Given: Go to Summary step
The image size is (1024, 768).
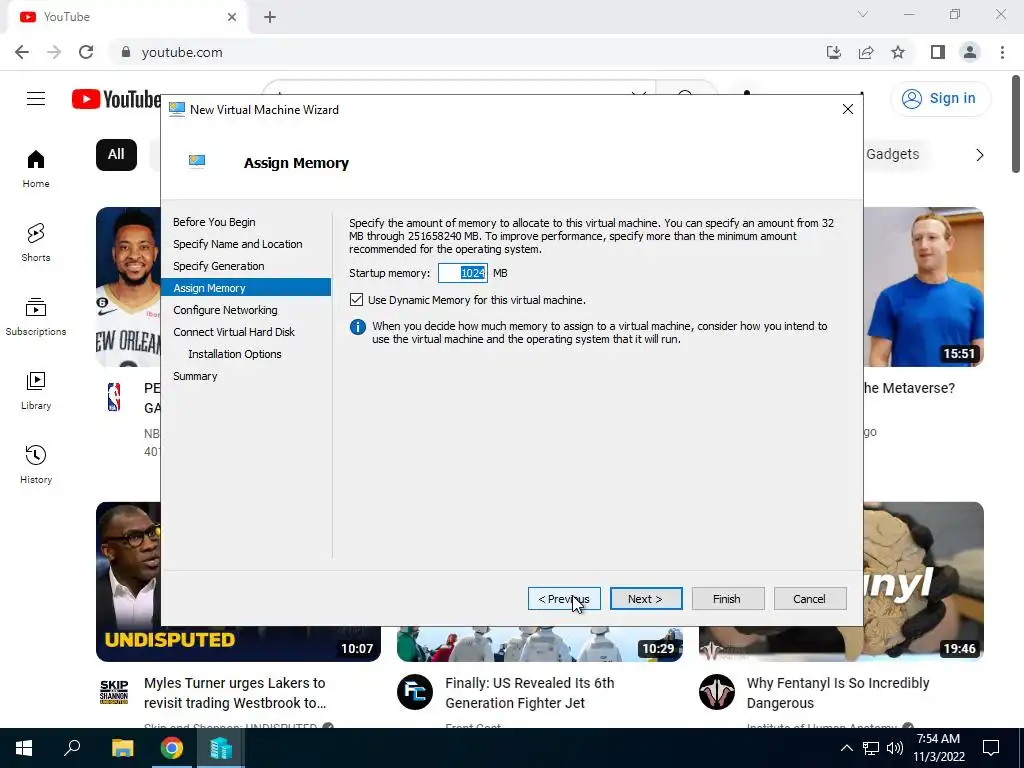Looking at the screenshot, I should coord(195,376).
